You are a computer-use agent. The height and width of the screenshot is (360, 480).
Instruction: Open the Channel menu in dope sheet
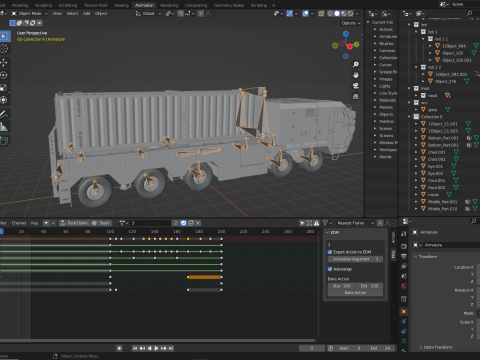coord(19,223)
